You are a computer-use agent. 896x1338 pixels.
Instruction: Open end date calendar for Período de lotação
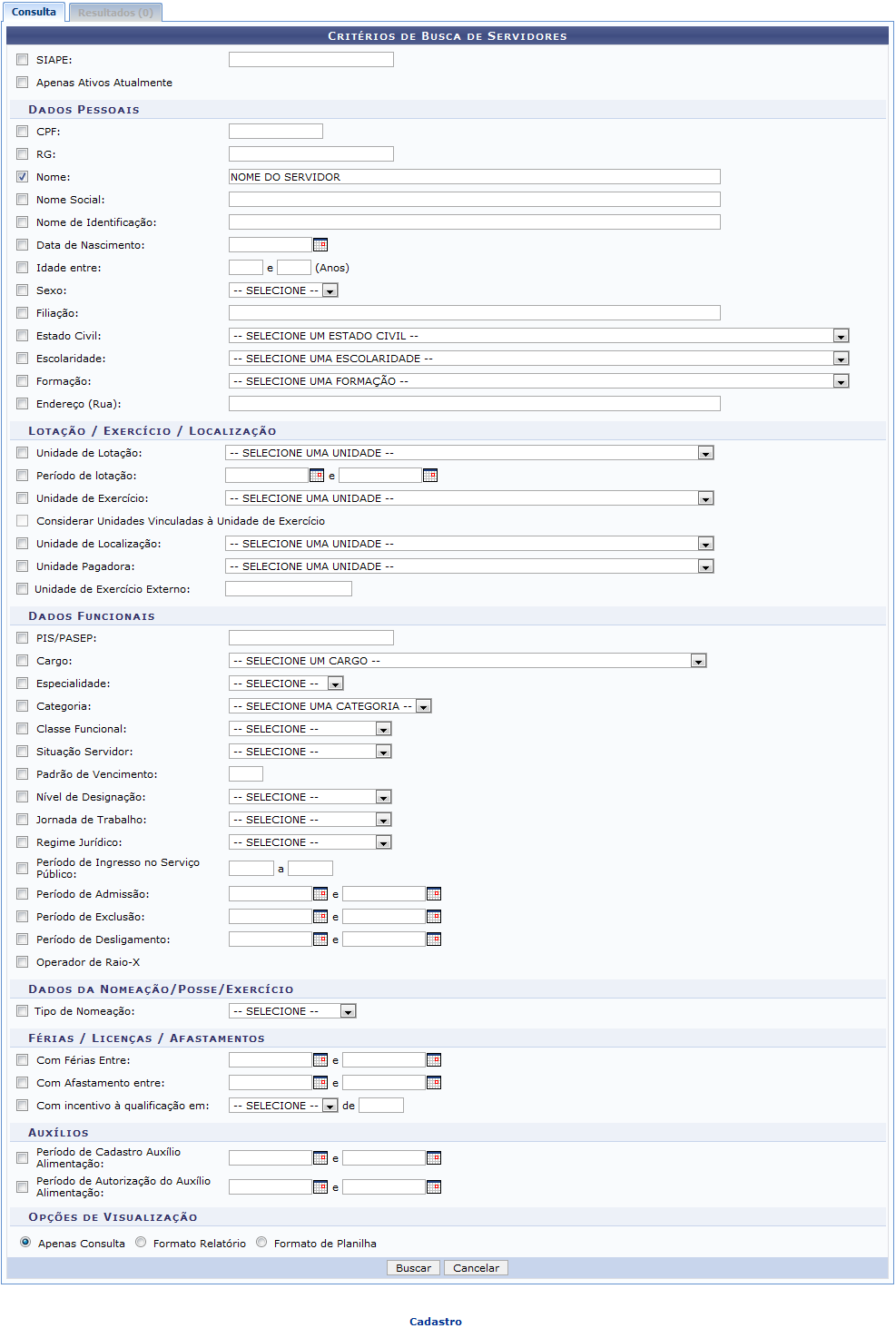pos(430,476)
